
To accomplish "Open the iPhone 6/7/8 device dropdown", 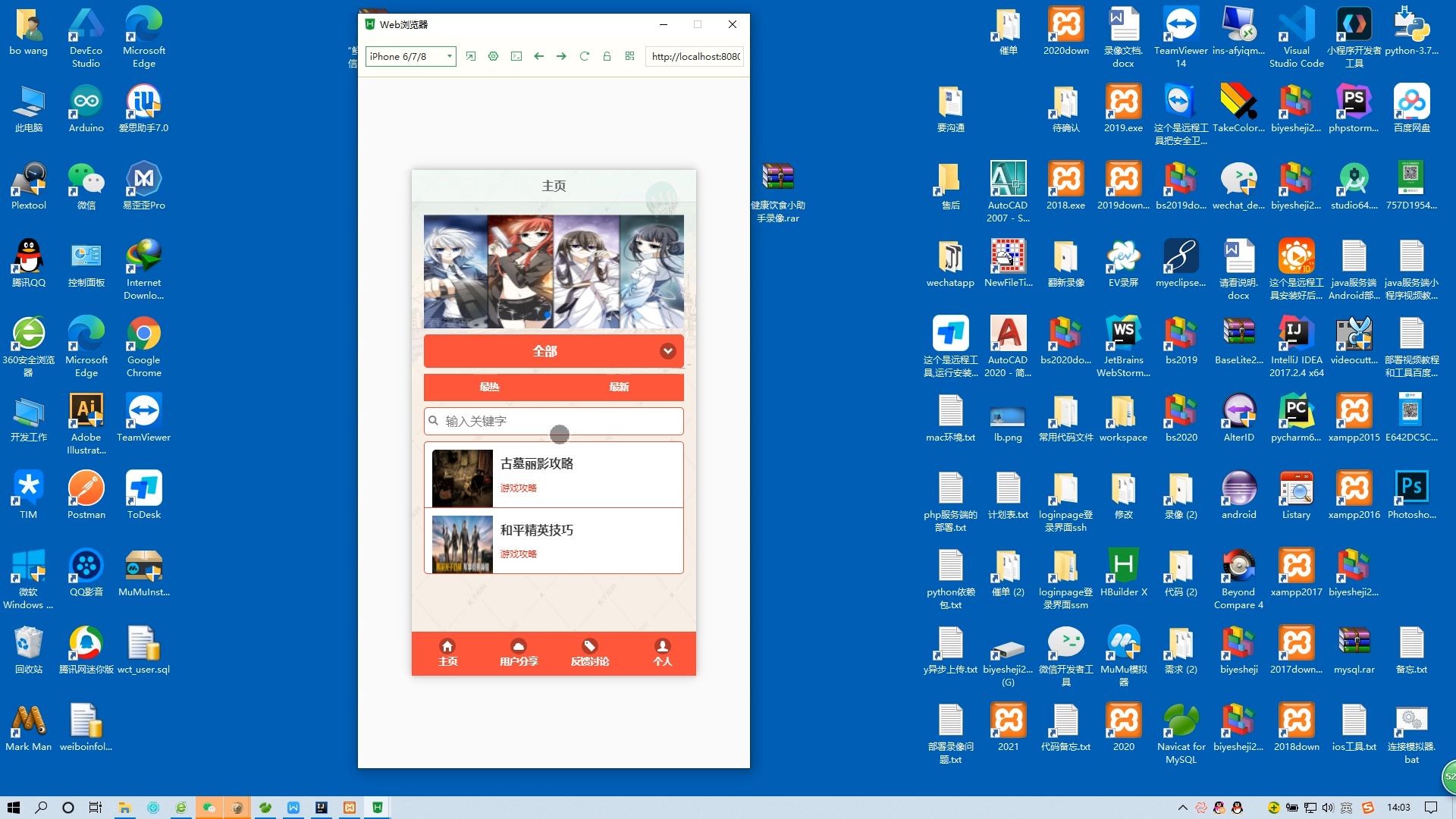I will click(410, 56).
